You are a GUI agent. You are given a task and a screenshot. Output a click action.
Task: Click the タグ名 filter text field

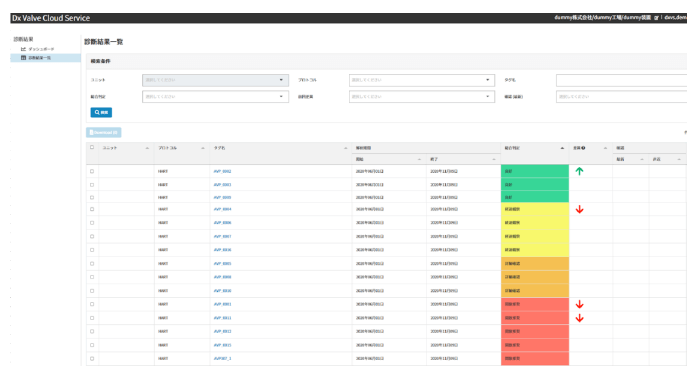pos(621,80)
